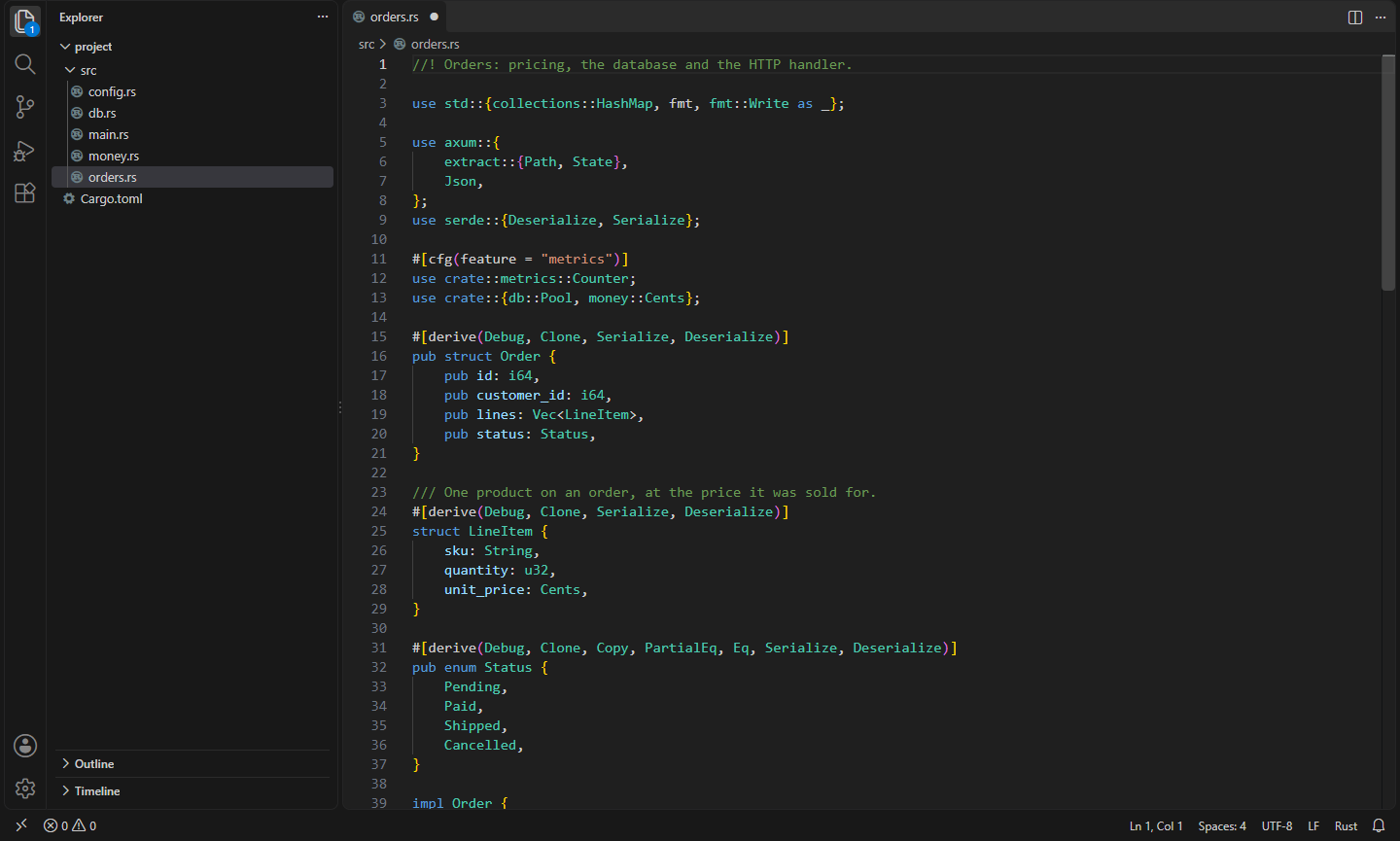Open the Source Control view
1400x841 pixels.
25,107
